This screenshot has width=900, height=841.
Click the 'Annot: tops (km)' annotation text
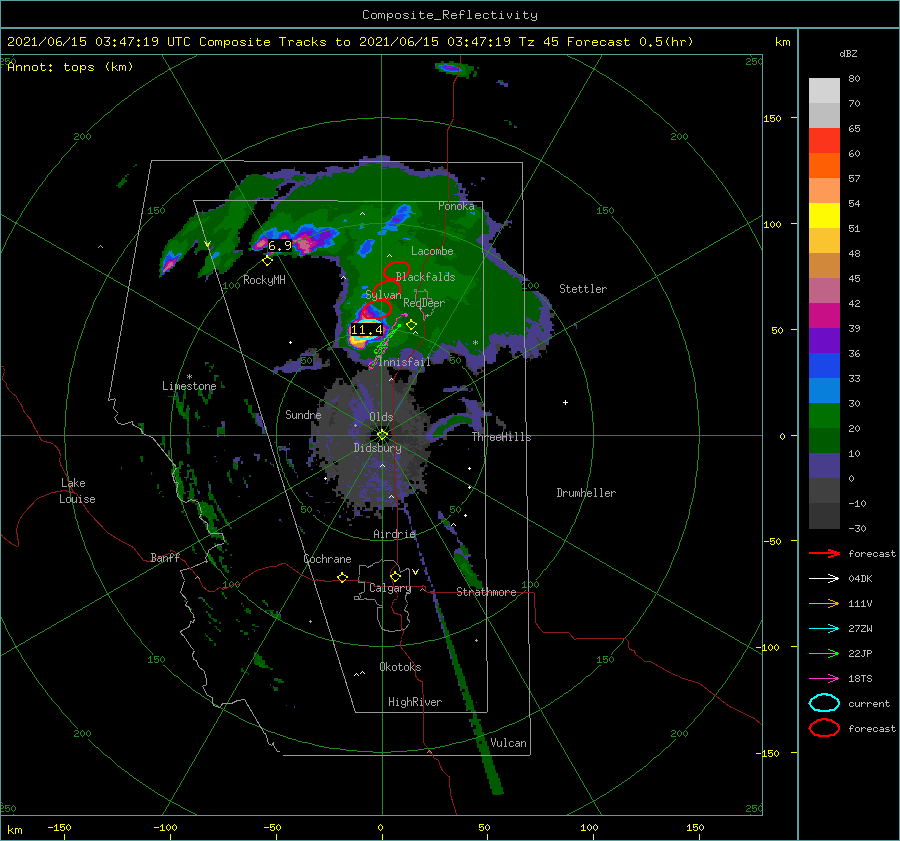70,67
